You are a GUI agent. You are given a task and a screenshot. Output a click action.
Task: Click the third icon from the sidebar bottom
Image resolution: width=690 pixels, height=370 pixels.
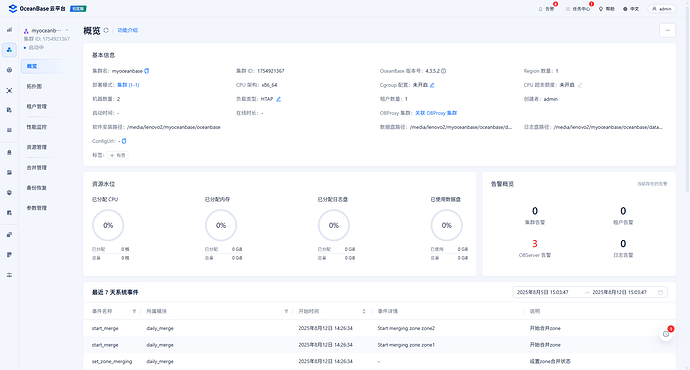point(9,234)
